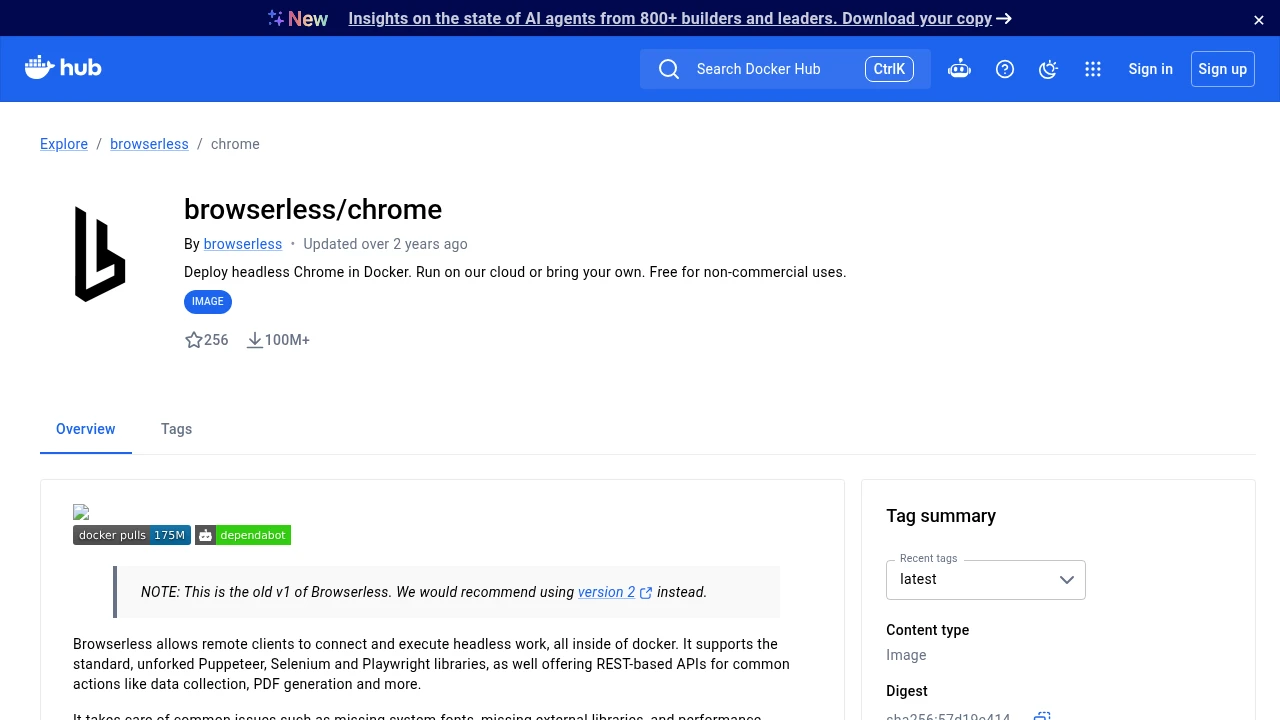Copy the digest hash icon

coord(1041,716)
